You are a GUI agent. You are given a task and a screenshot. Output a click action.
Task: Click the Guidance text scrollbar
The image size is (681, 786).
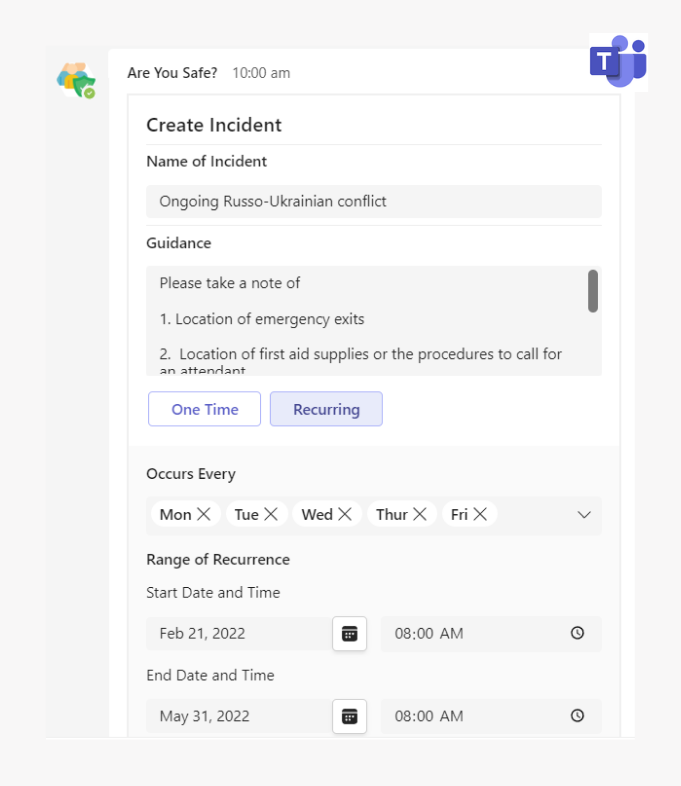tap(593, 291)
